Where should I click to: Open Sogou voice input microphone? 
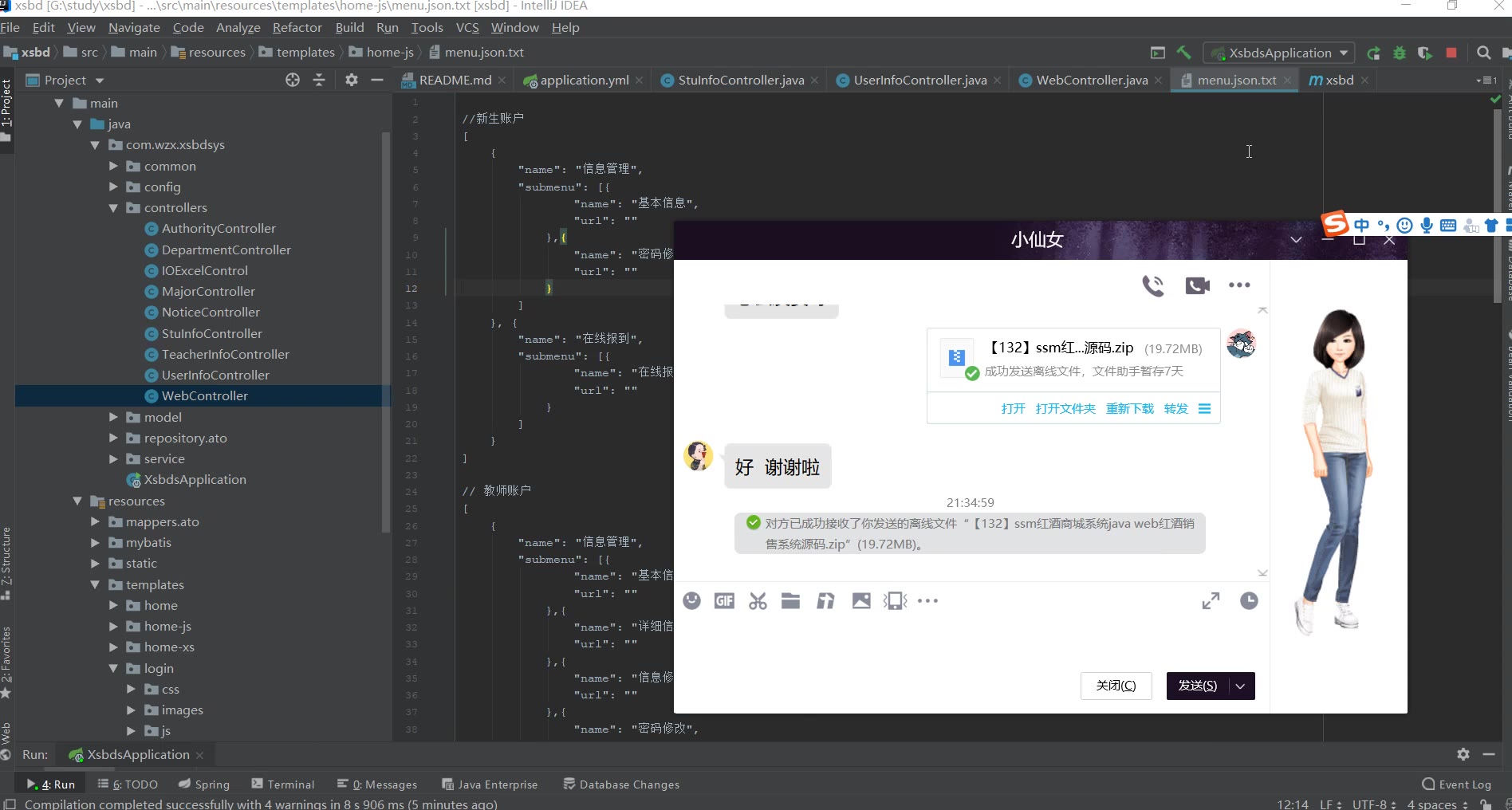click(1427, 226)
